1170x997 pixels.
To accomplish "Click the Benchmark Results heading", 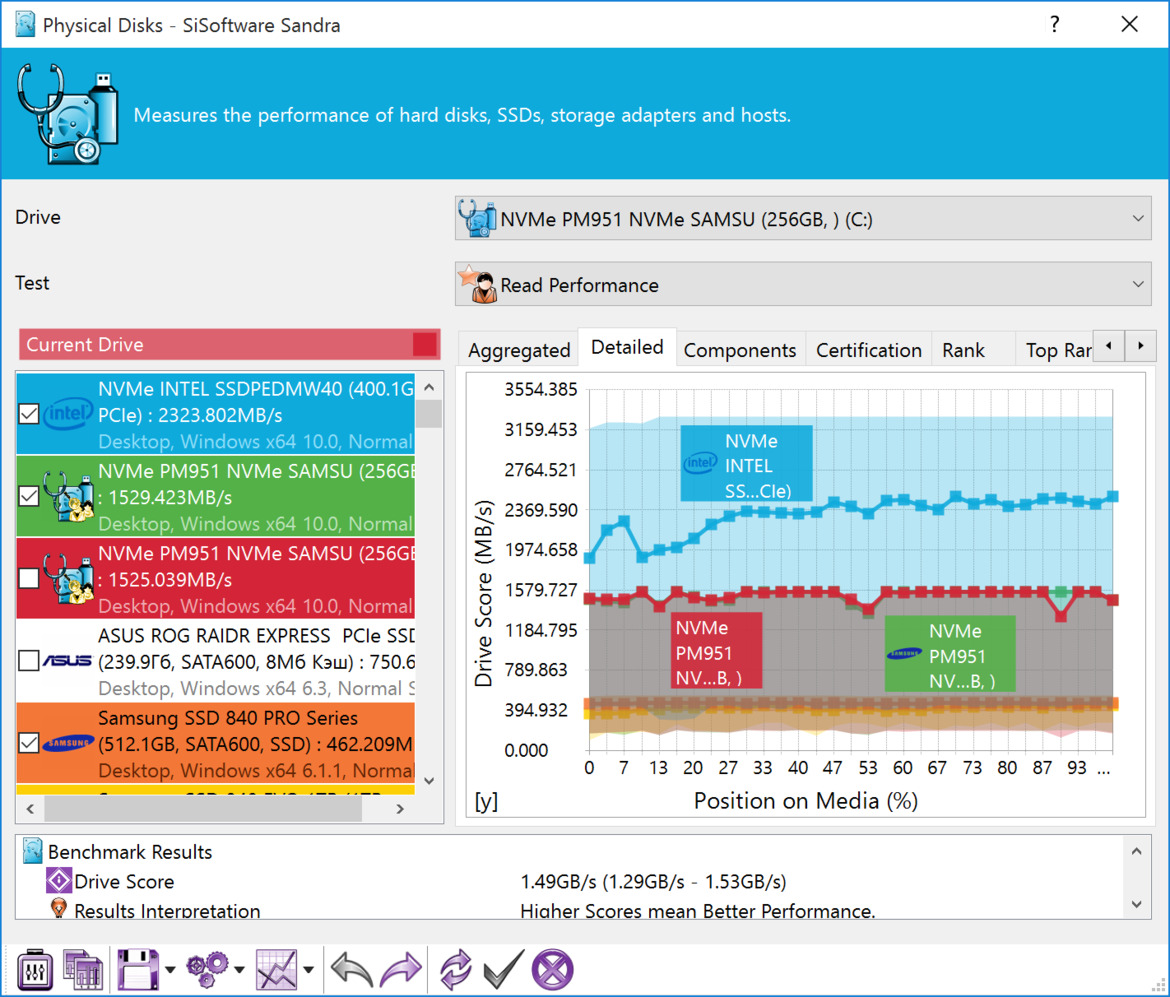I will click(130, 851).
